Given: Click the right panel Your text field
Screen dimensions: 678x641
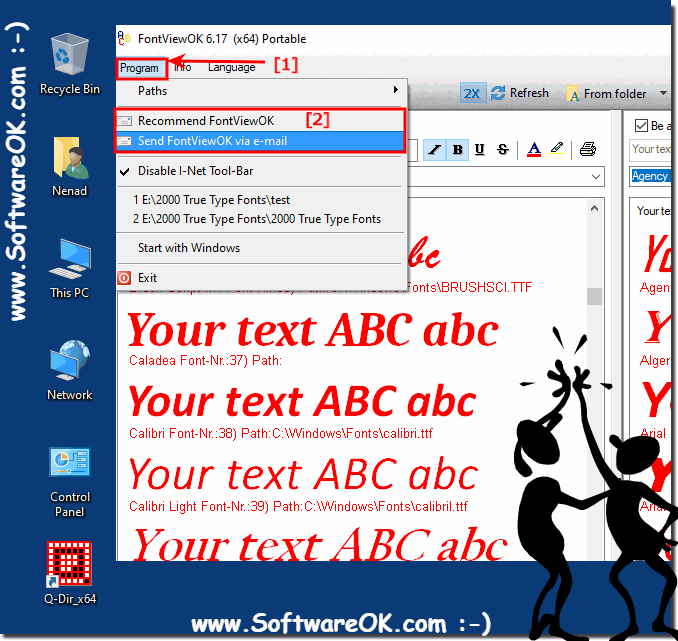Looking at the screenshot, I should pyautogui.click(x=650, y=150).
